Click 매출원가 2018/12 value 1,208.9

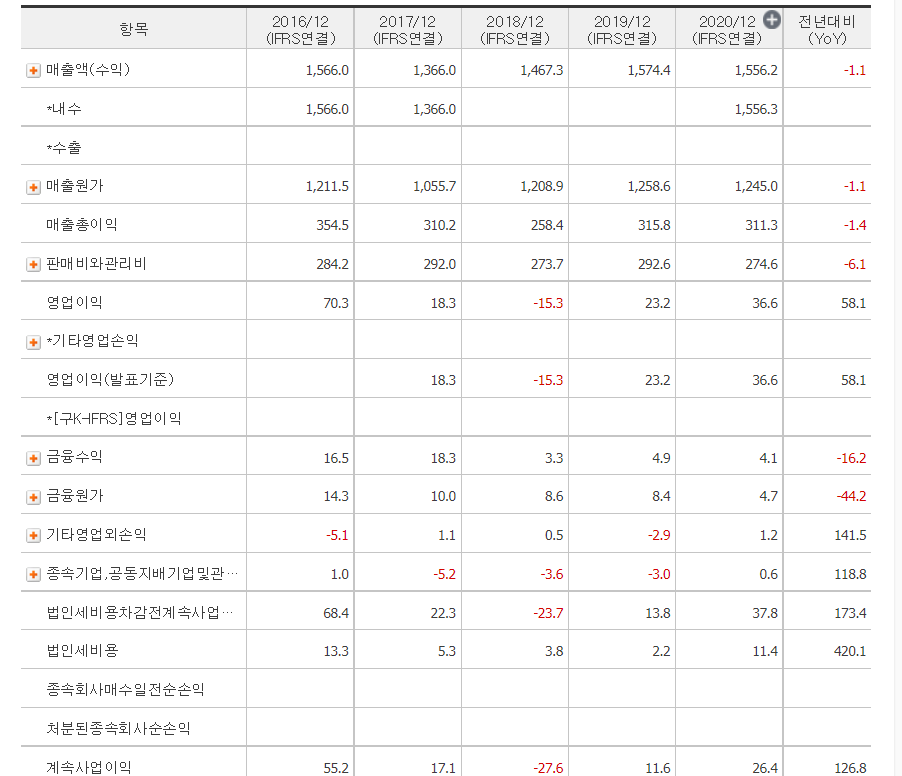tap(541, 186)
